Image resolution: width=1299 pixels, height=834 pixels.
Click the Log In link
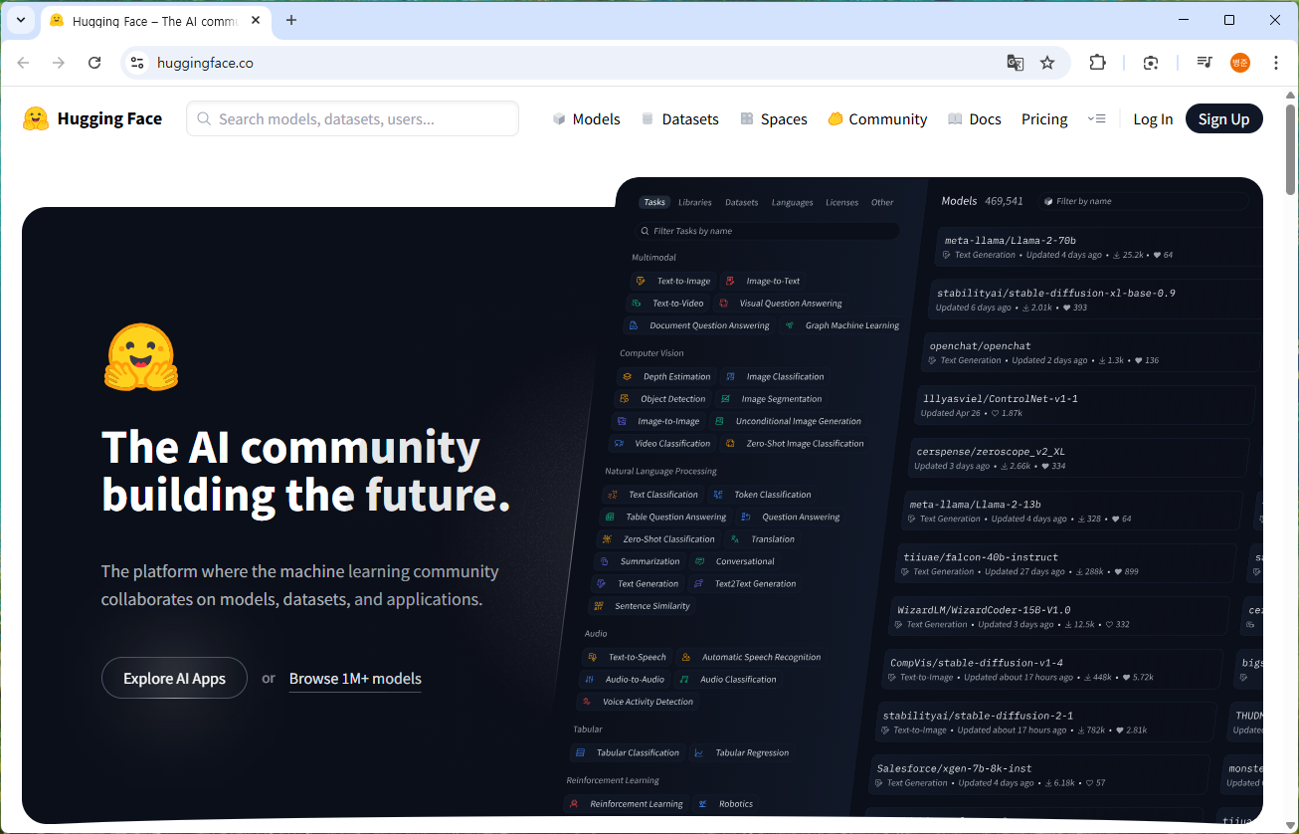(1153, 119)
